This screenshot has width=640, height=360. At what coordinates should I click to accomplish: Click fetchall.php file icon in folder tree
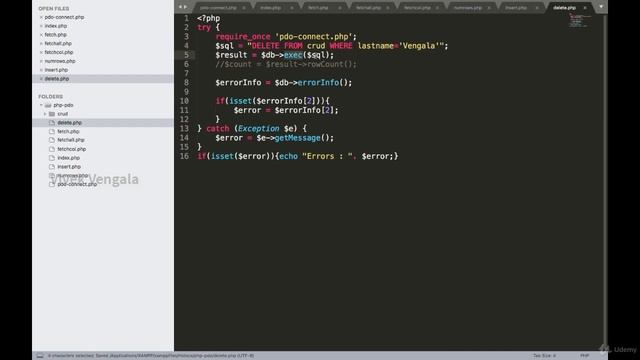coord(52,140)
